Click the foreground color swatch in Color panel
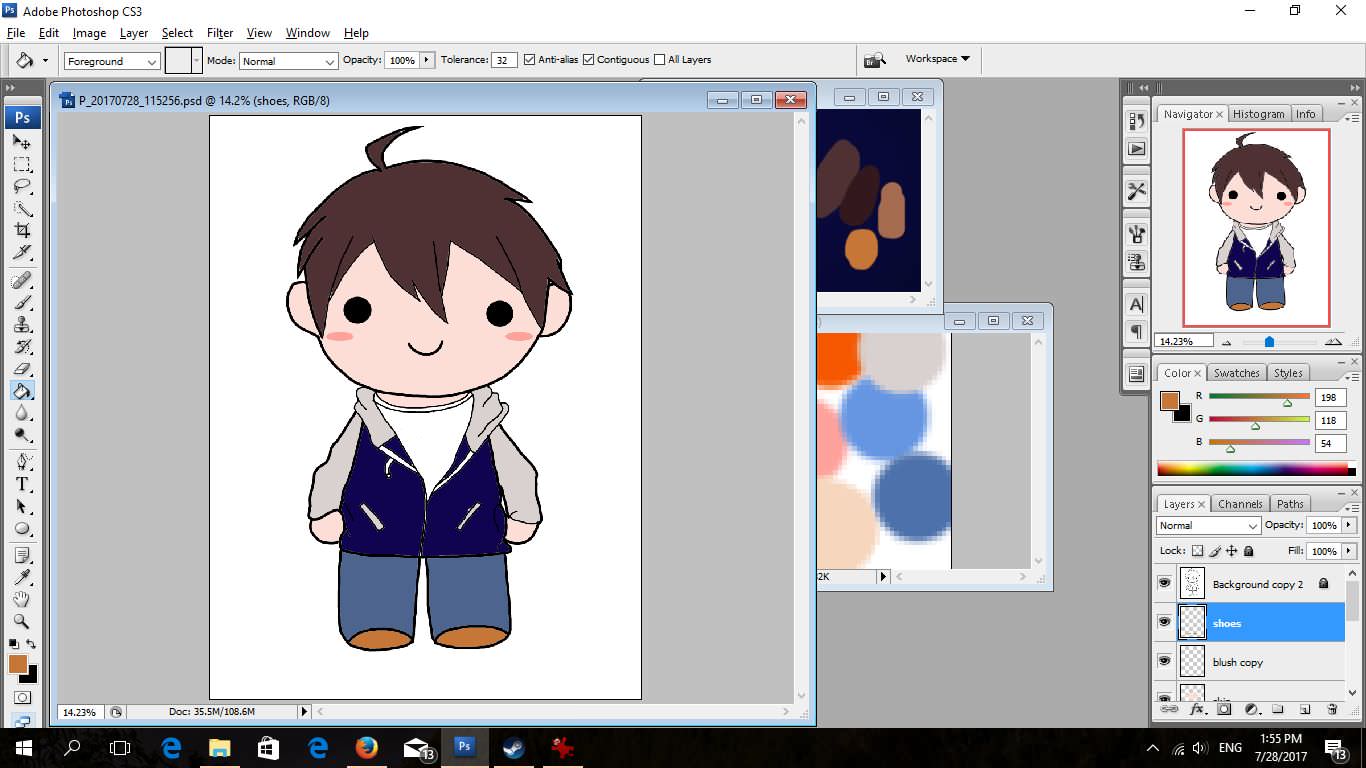 click(1169, 401)
